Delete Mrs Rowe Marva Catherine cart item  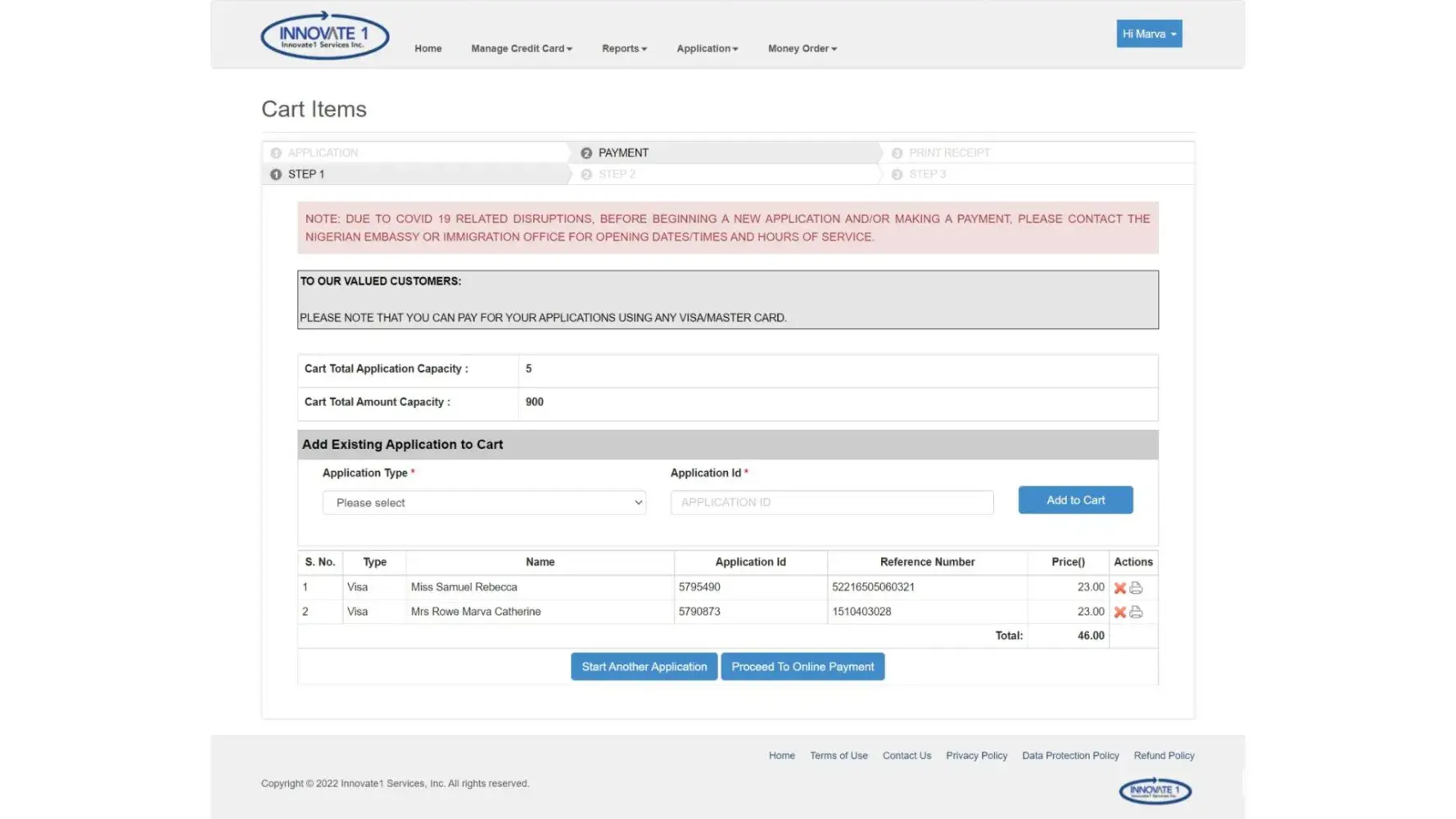tap(1119, 613)
